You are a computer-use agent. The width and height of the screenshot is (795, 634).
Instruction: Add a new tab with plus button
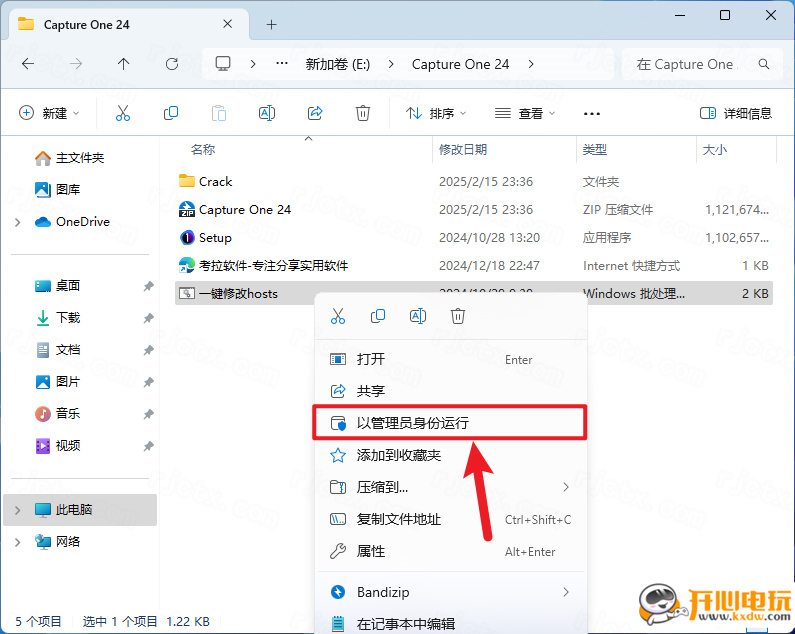[x=271, y=24]
